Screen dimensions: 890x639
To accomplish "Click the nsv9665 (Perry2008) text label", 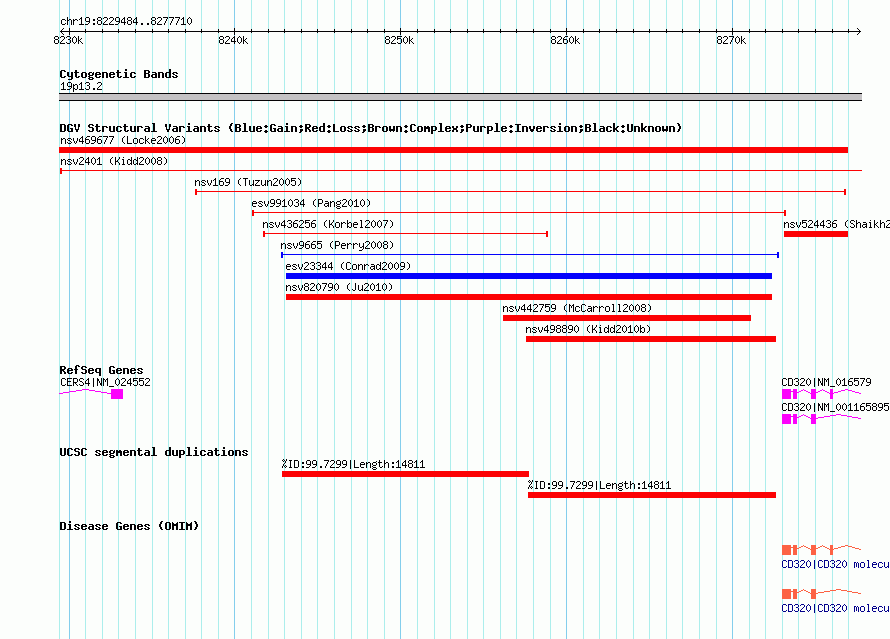I will (337, 245).
